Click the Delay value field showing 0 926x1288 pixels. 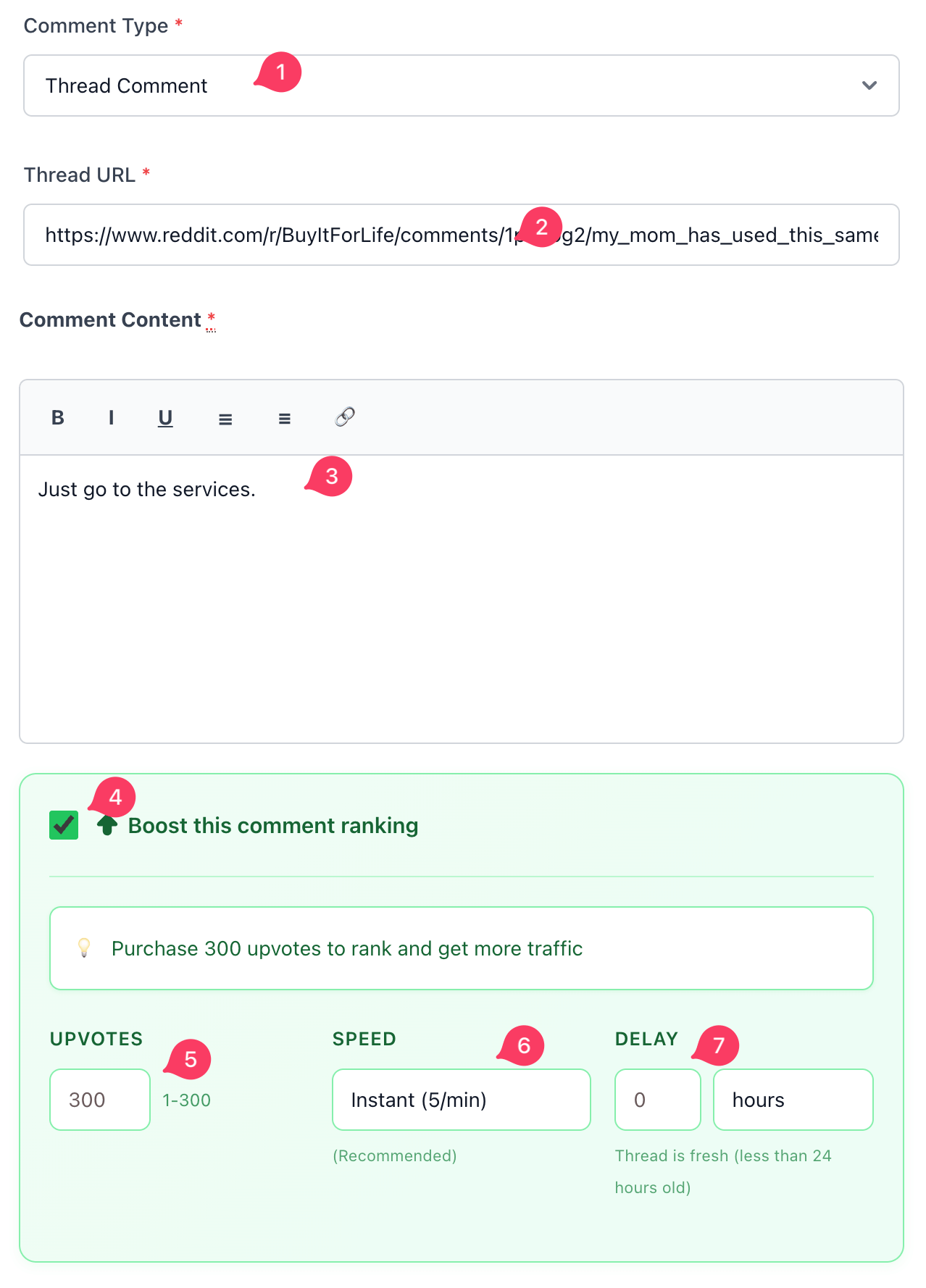(x=657, y=1100)
